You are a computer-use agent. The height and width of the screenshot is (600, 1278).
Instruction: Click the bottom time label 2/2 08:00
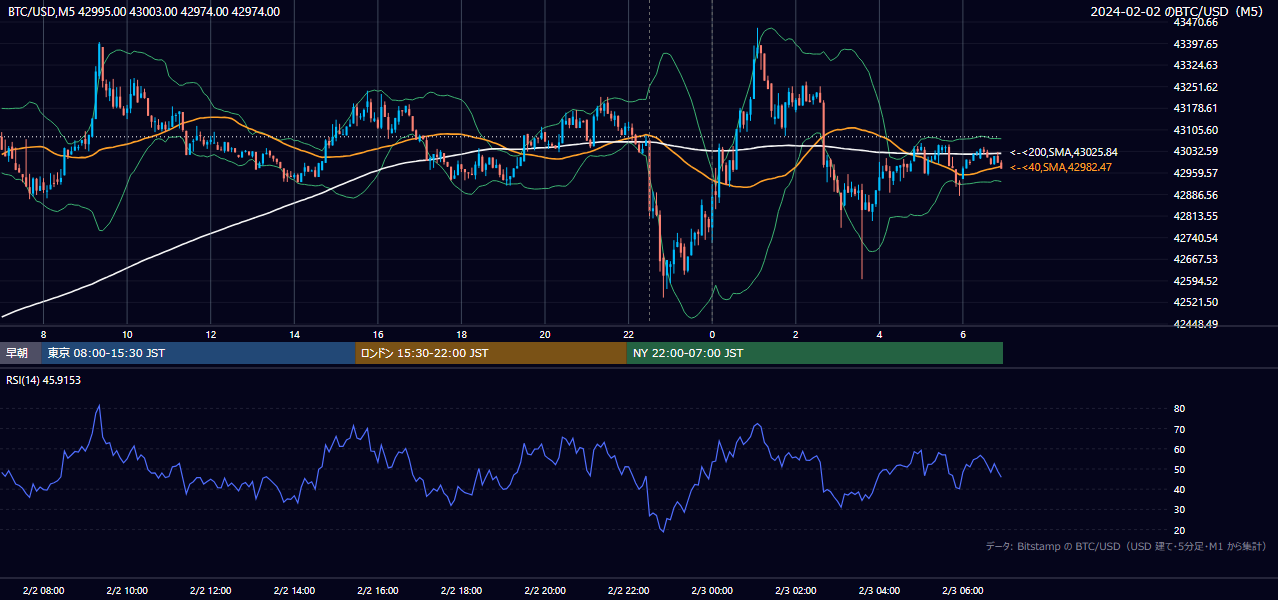click(x=43, y=590)
